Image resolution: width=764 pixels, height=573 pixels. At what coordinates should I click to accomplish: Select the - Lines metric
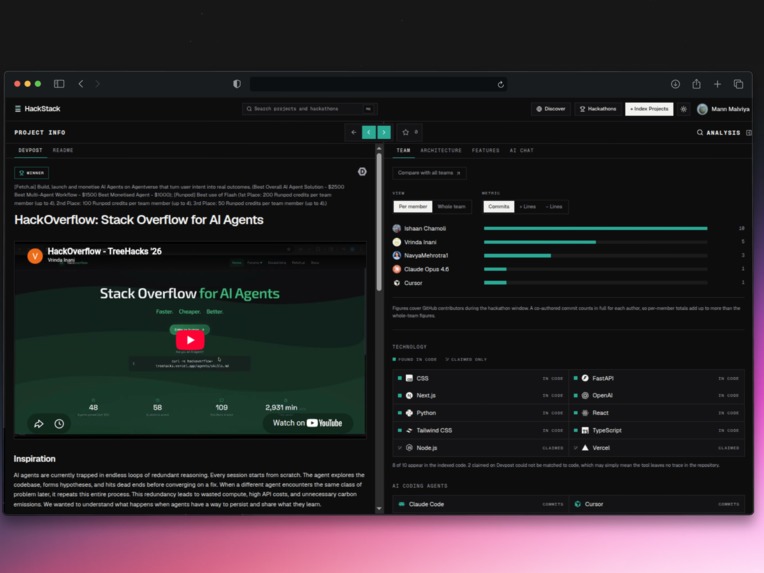tap(554, 207)
